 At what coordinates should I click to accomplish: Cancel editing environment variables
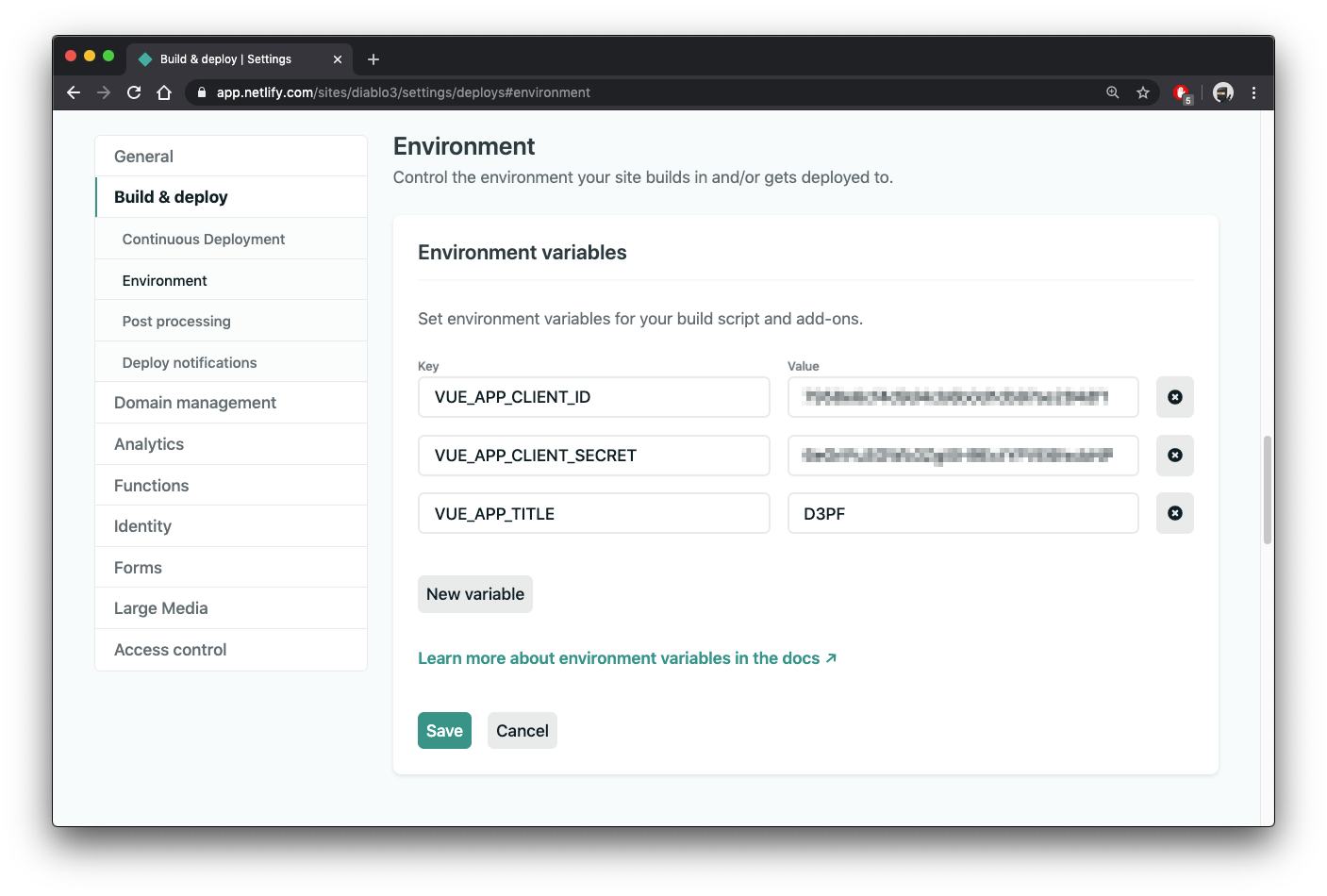coord(523,731)
